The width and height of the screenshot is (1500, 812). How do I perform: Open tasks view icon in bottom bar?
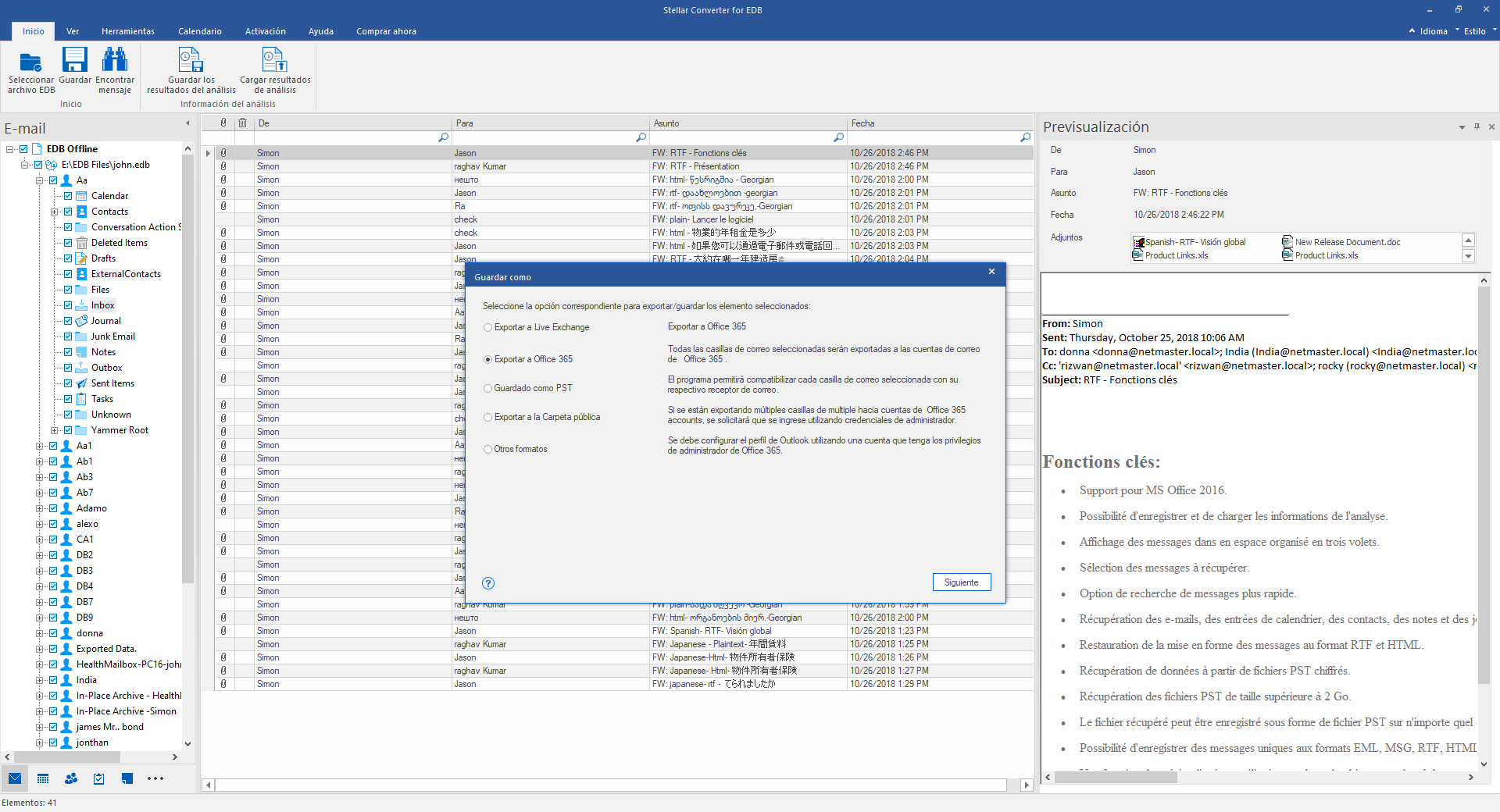pos(99,778)
